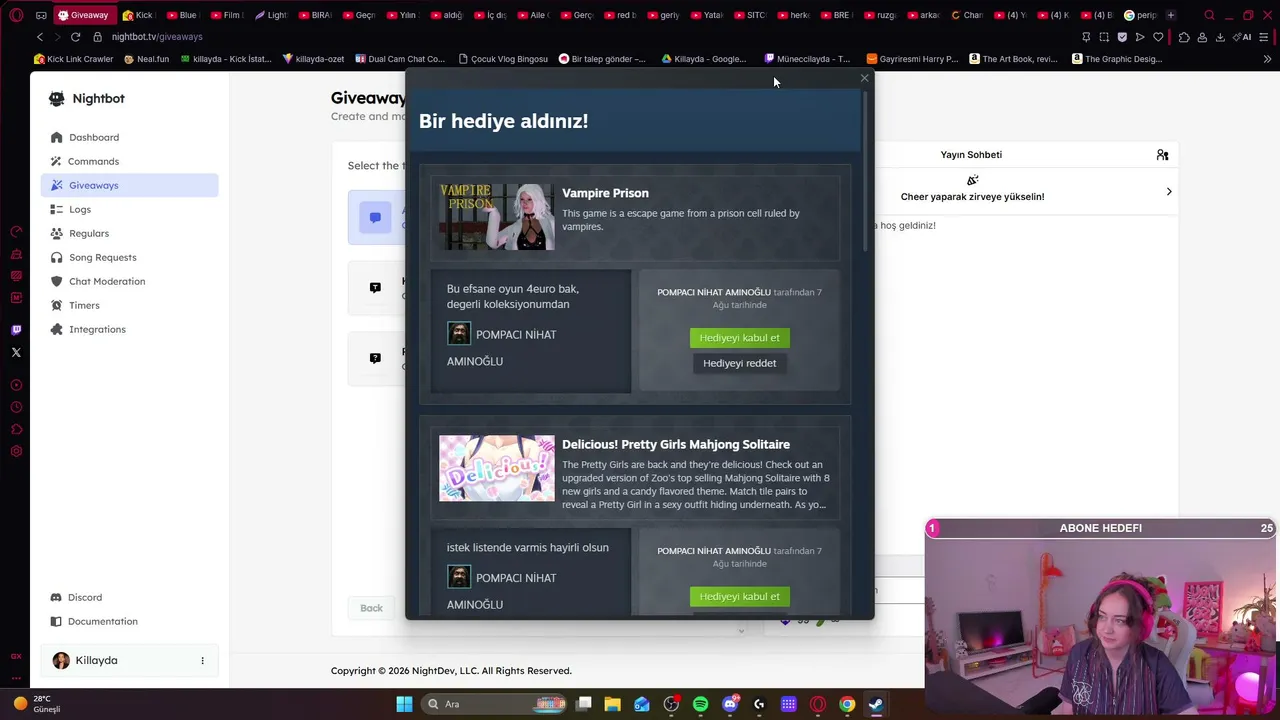Open the browser extensions icon
The height and width of the screenshot is (720, 1280).
tap(1184, 37)
